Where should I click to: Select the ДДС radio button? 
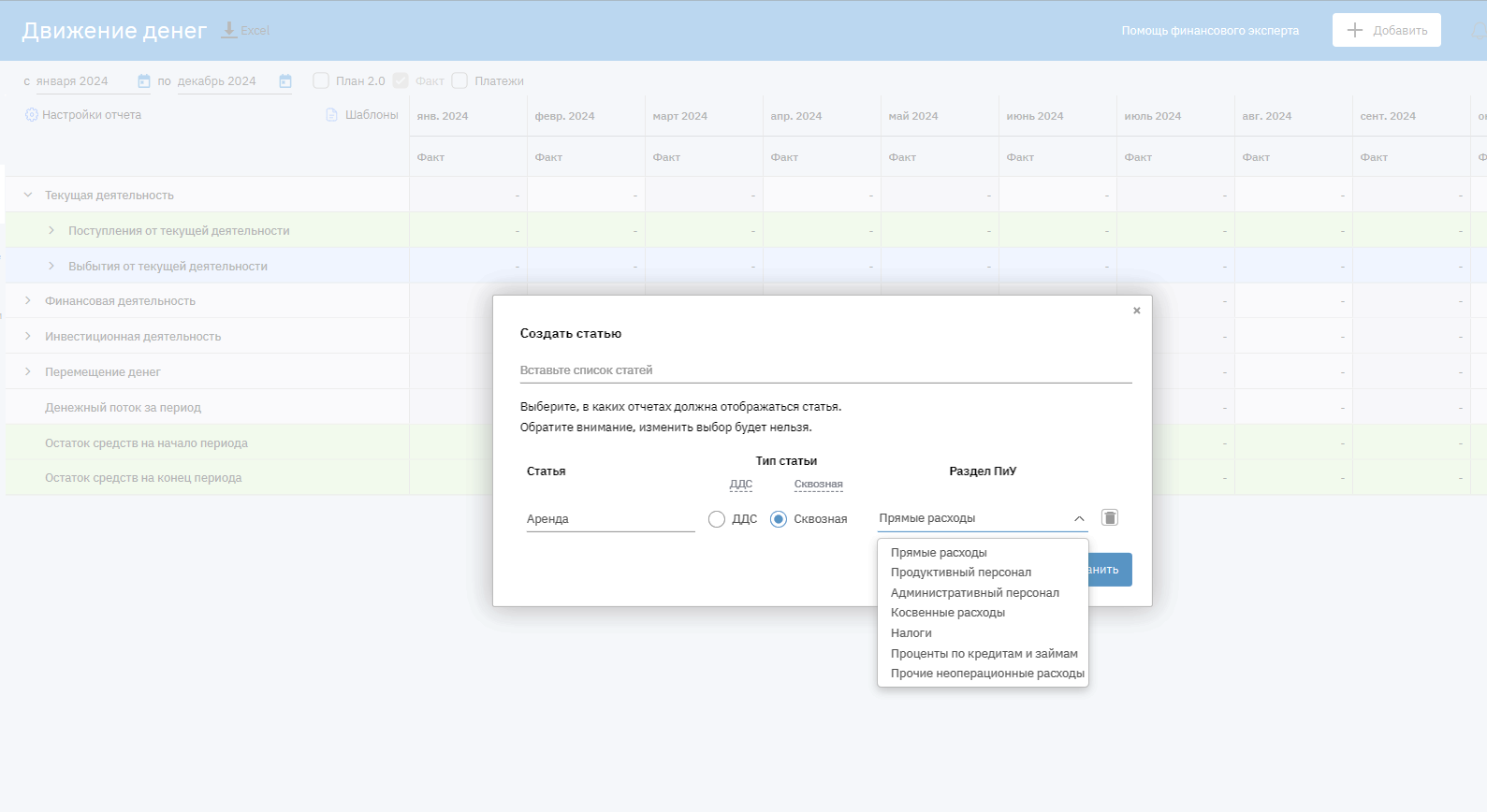[717, 519]
